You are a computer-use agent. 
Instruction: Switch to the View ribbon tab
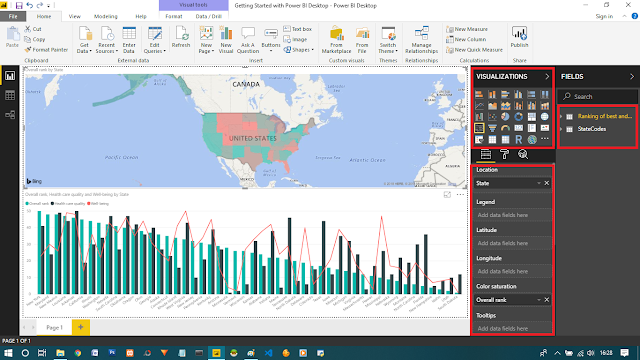point(74,16)
